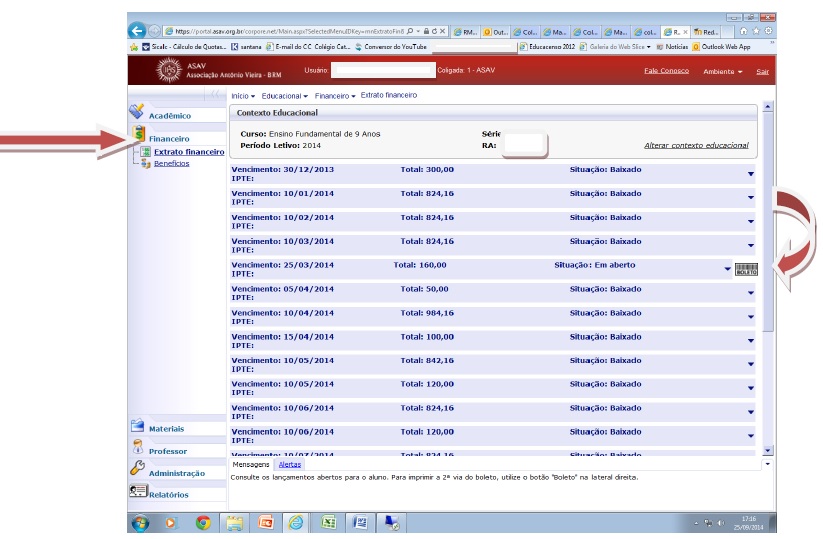823x539 pixels.
Task: Open the Ambiente dropdown in header
Action: point(723,71)
